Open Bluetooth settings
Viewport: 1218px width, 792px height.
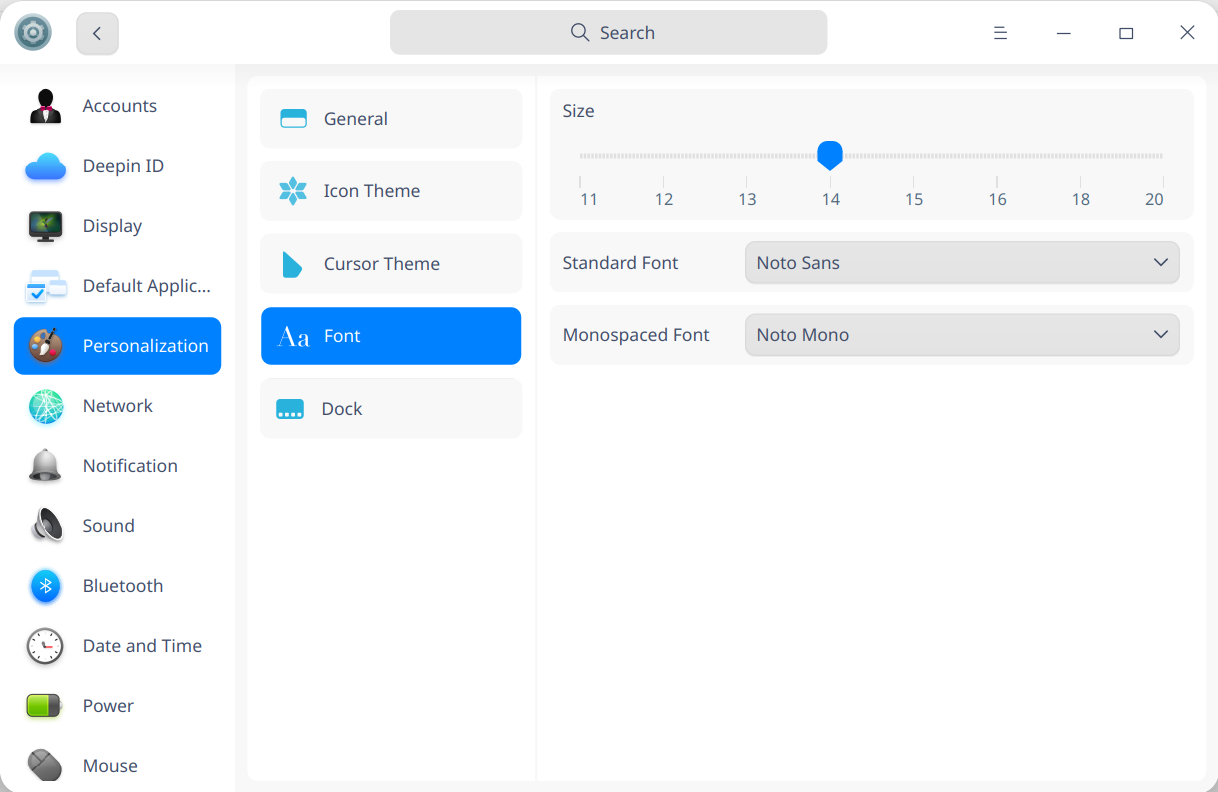[x=118, y=586]
